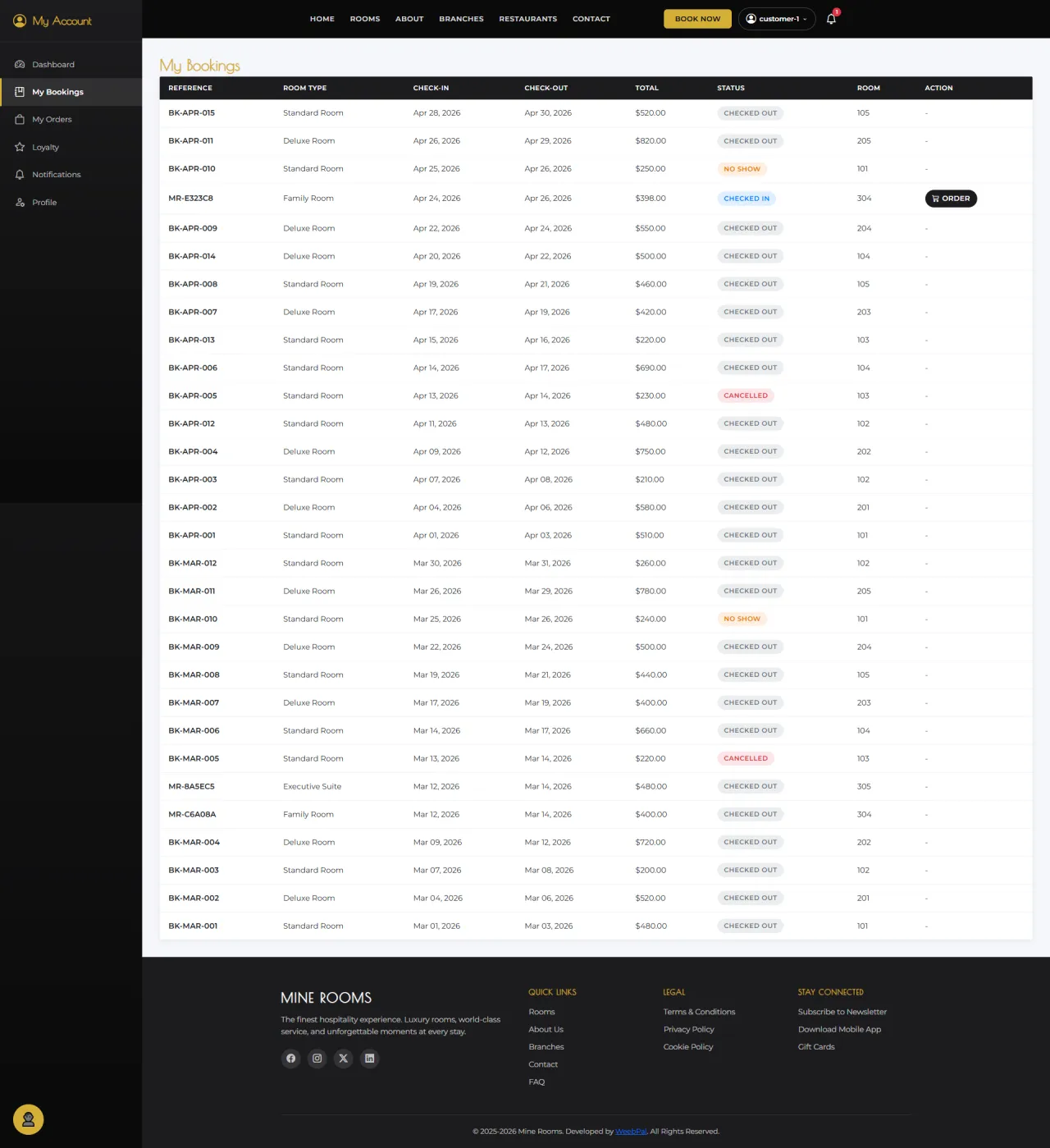Viewport: 1050px width, 1148px height.
Task: Click the My Bookings page heading
Action: click(199, 65)
